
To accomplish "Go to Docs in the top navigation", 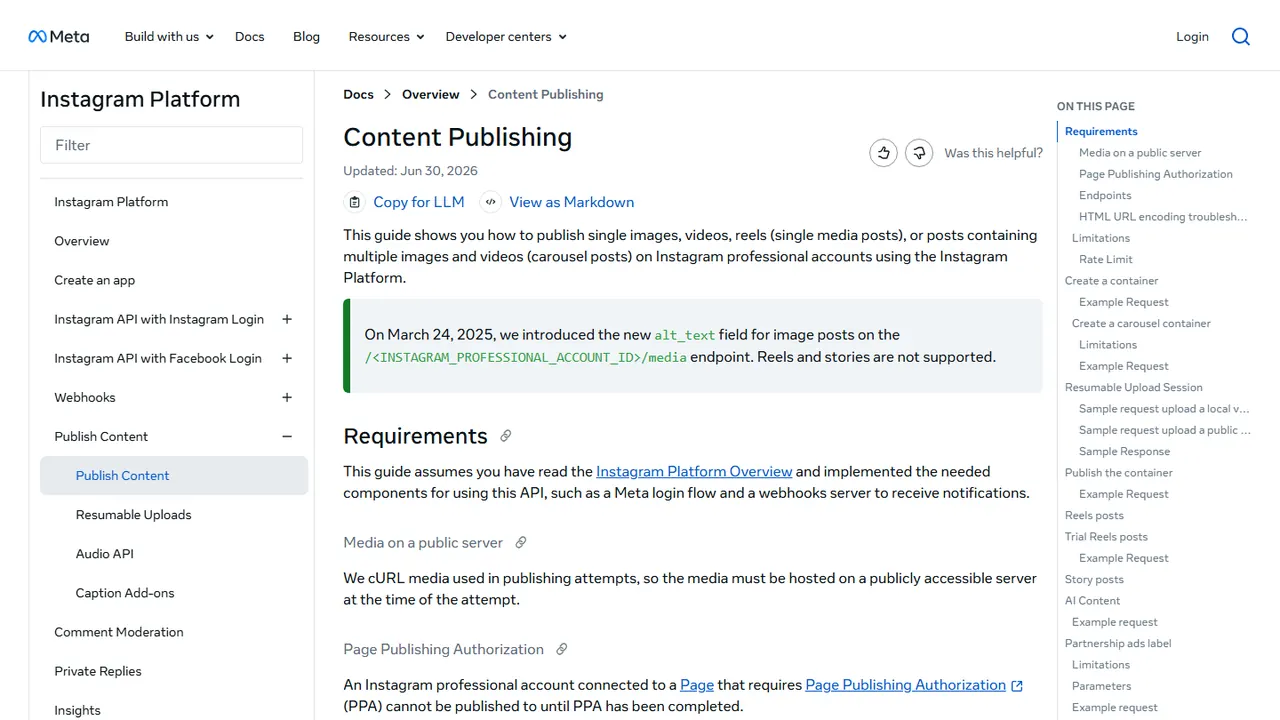I will [x=250, y=37].
